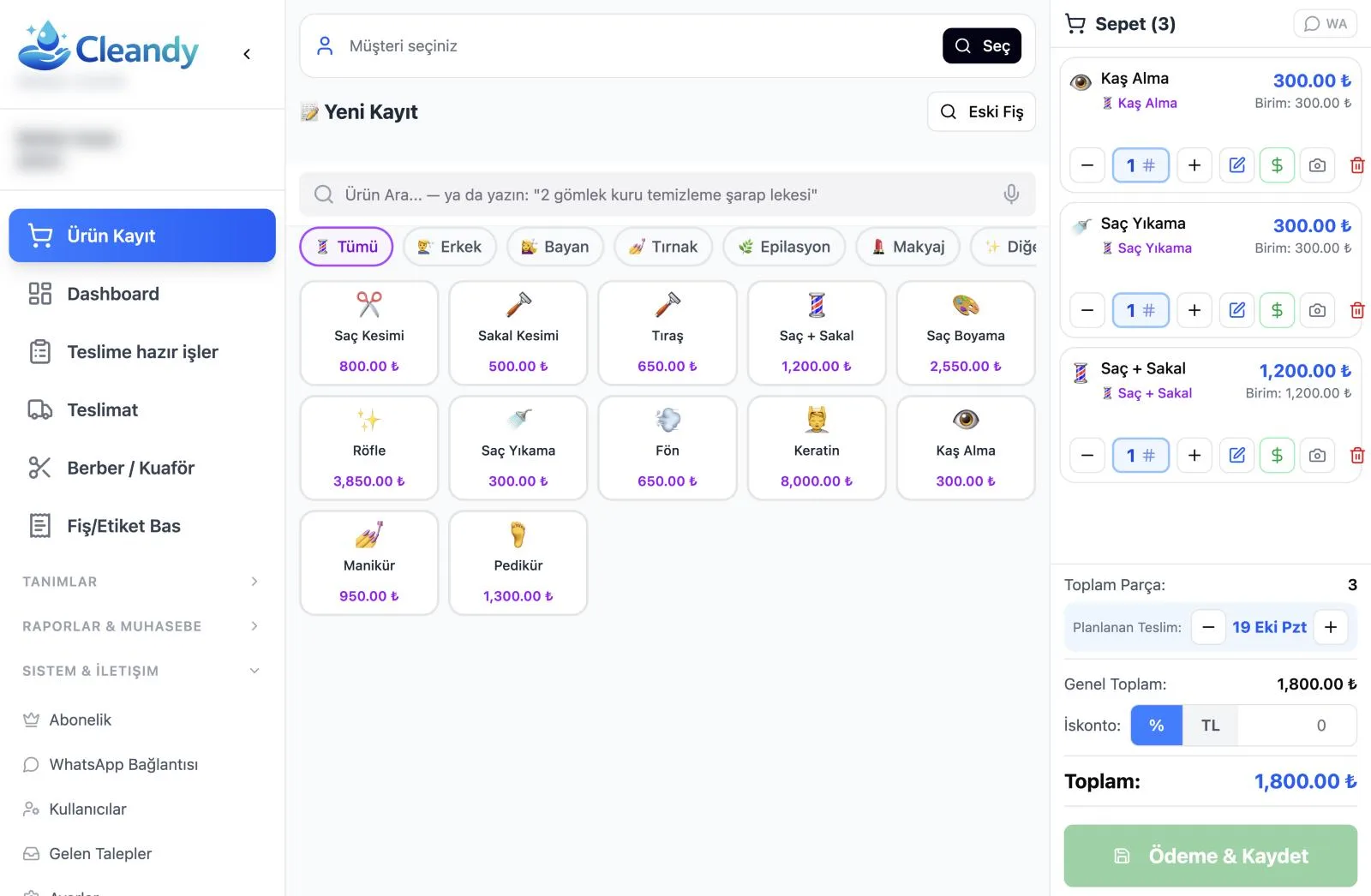
Task: Click the İskonto value field
Action: point(1296,726)
